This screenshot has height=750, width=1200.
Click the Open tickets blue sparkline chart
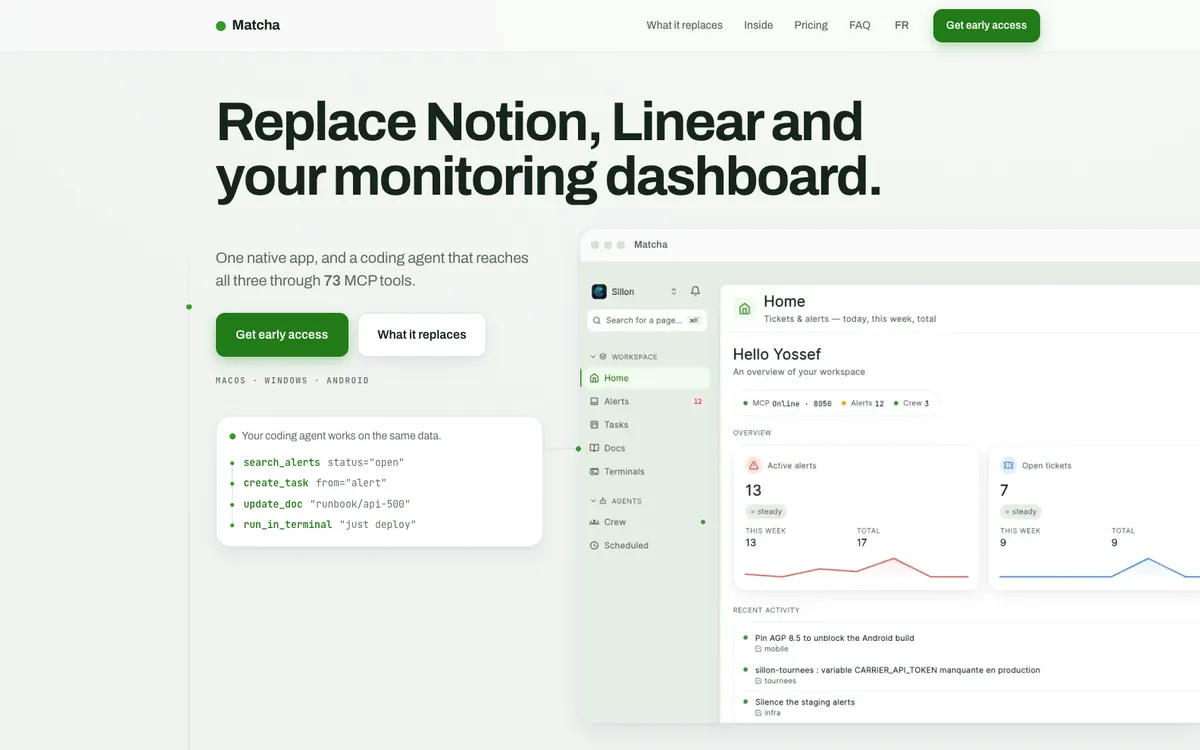(1100, 567)
